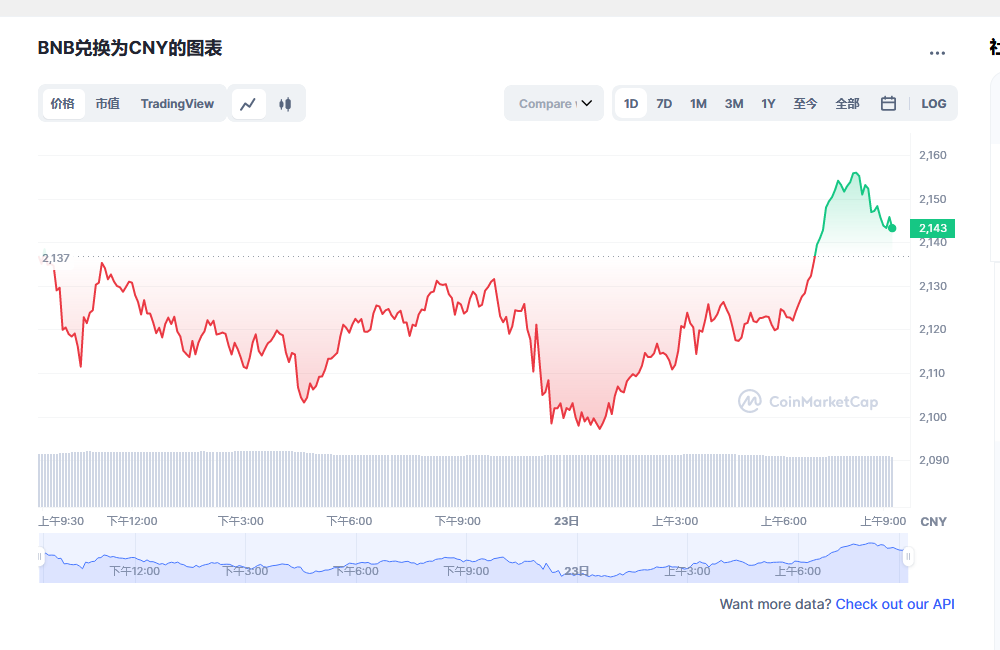Click the CNY currency label
This screenshot has height=650, width=1000.
pos(933,522)
